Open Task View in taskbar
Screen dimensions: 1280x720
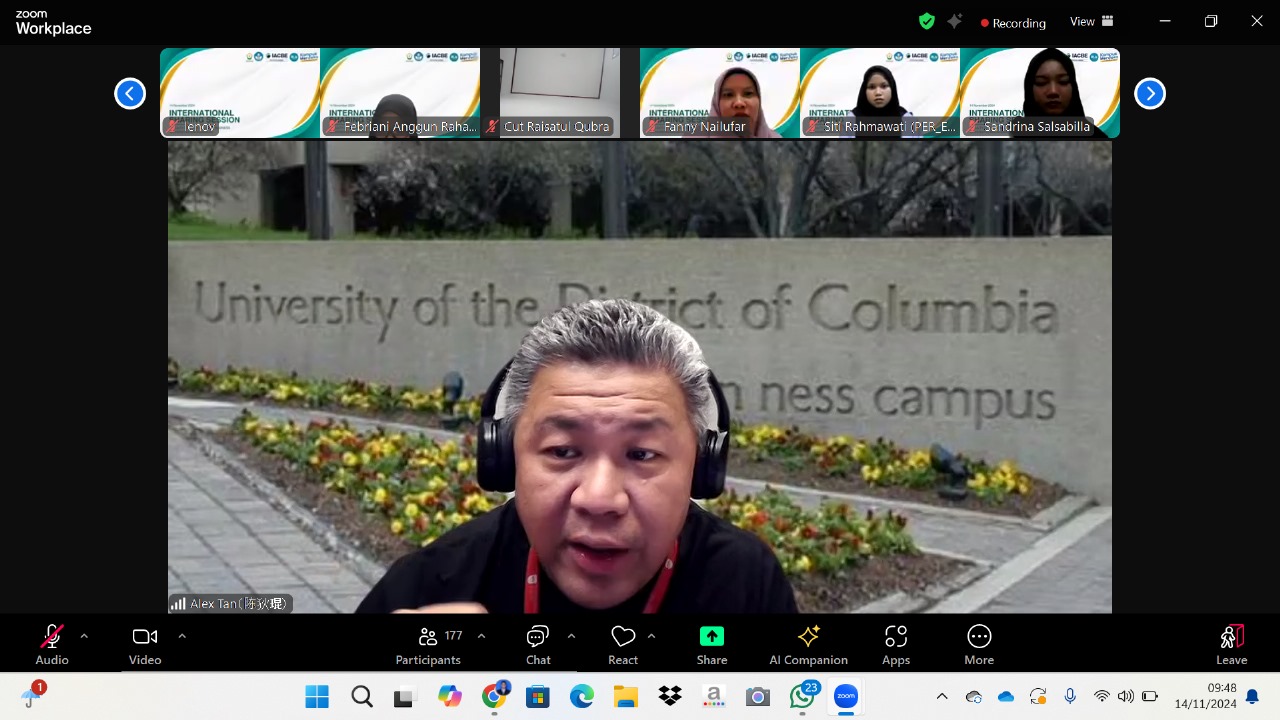[404, 696]
